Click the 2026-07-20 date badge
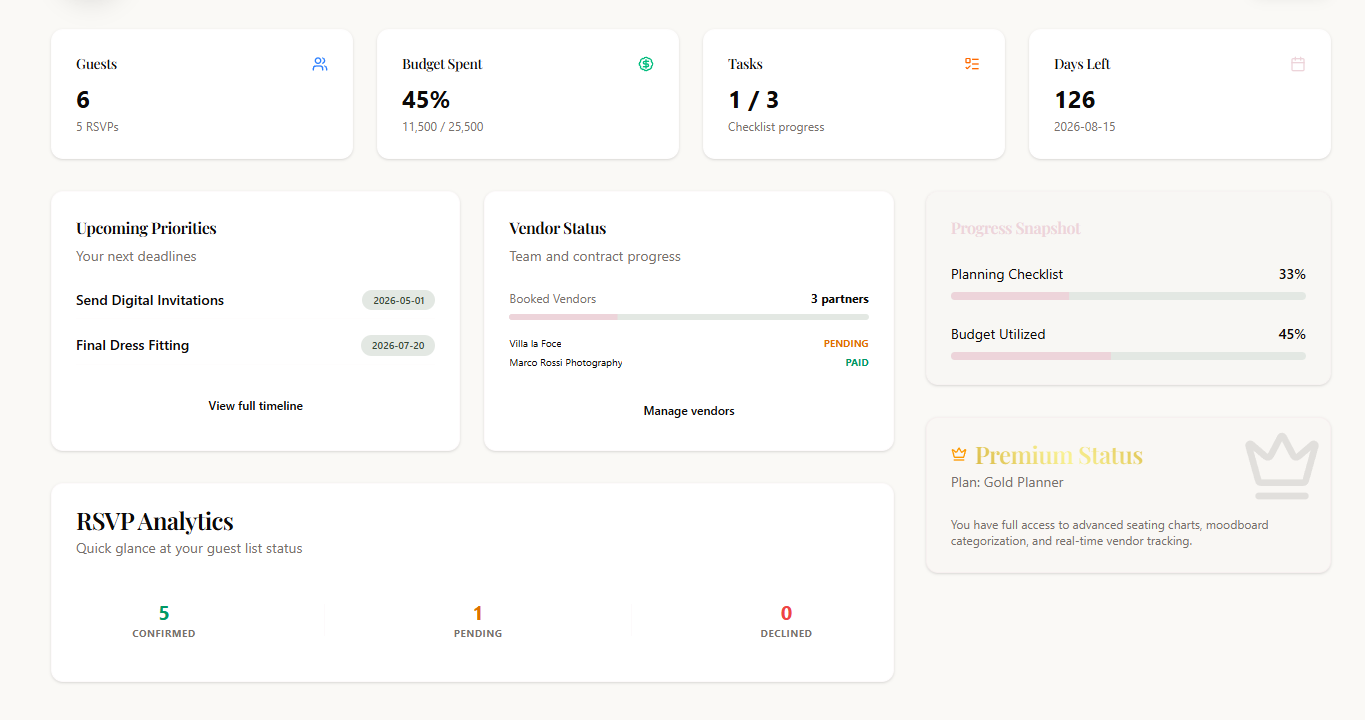This screenshot has width=1365, height=720. coord(397,345)
